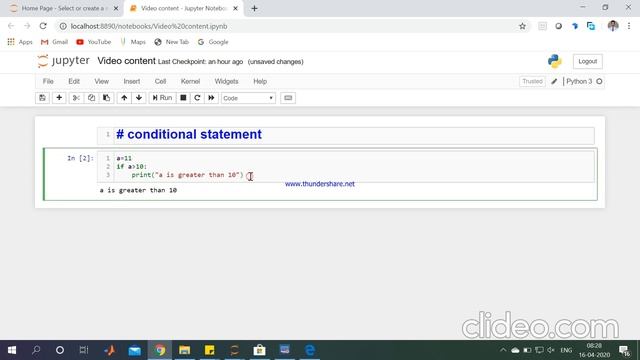
Task: Click the conditional statement heading cell
Action: pos(346,135)
